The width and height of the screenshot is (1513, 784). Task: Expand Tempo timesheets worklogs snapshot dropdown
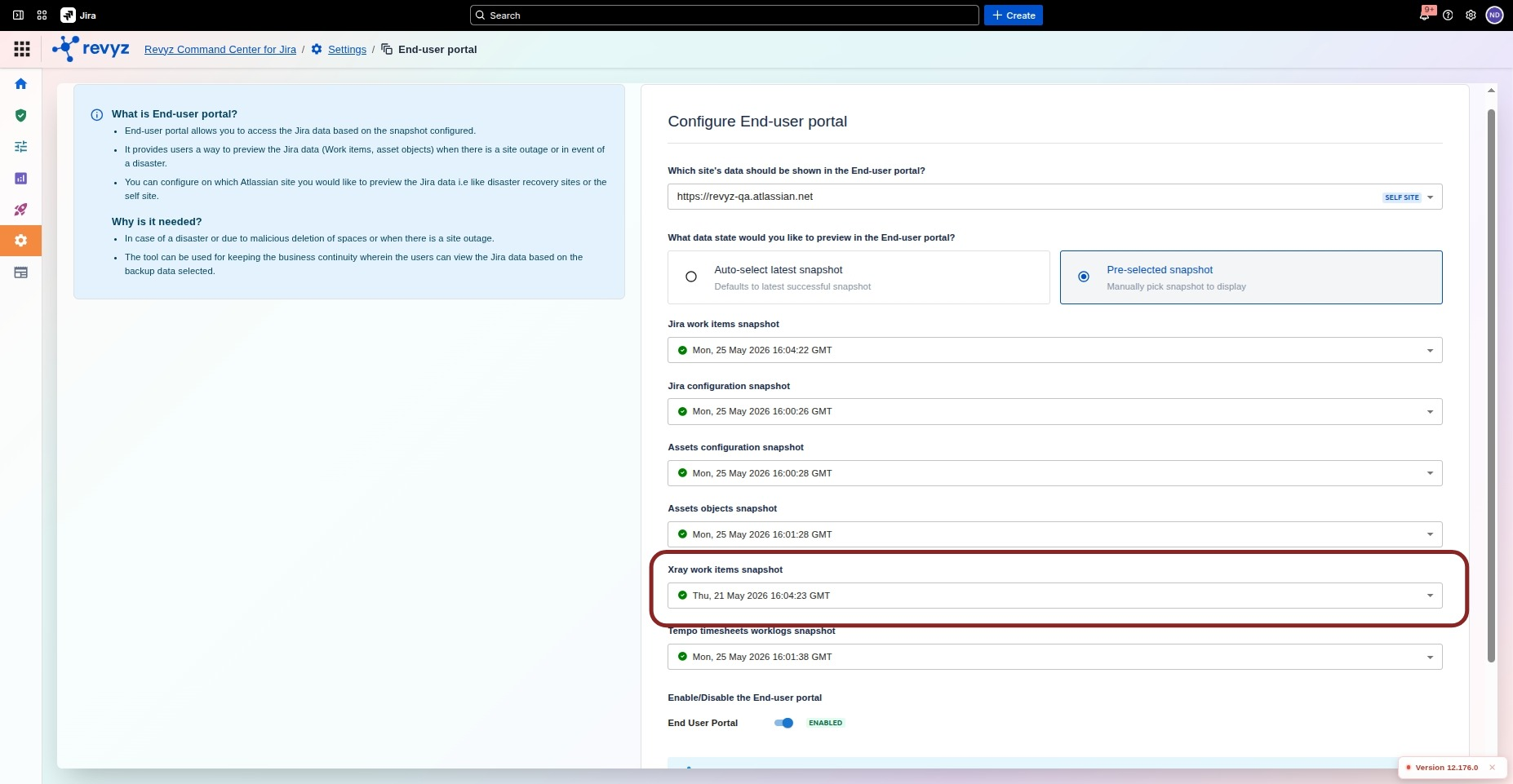(x=1054, y=657)
